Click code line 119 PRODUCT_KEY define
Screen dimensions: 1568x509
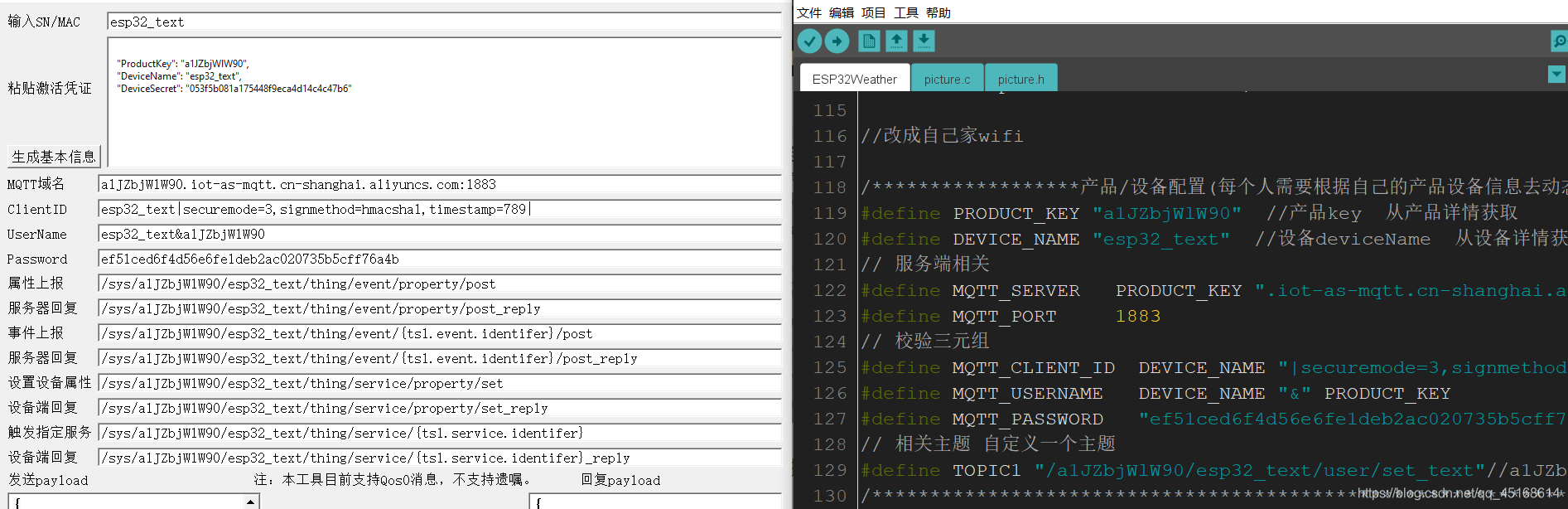[1189, 213]
